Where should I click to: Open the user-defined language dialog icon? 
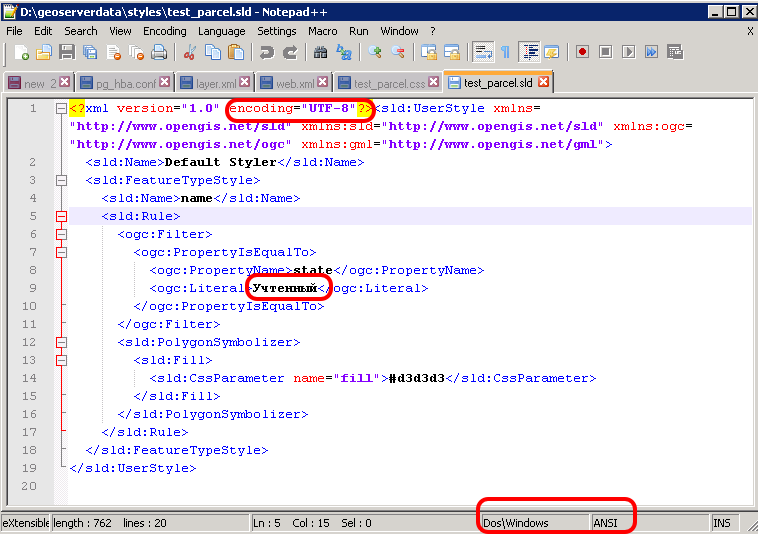pyautogui.click(x=552, y=52)
